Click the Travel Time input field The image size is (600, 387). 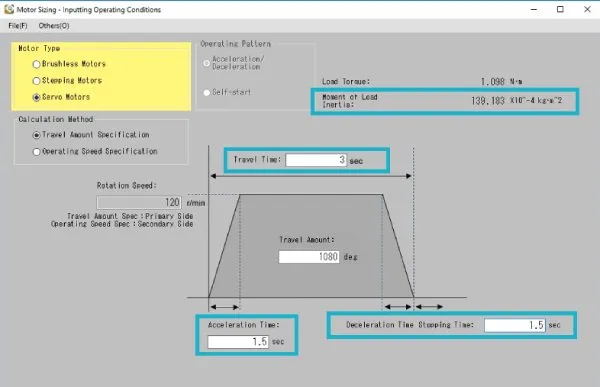(x=316, y=160)
